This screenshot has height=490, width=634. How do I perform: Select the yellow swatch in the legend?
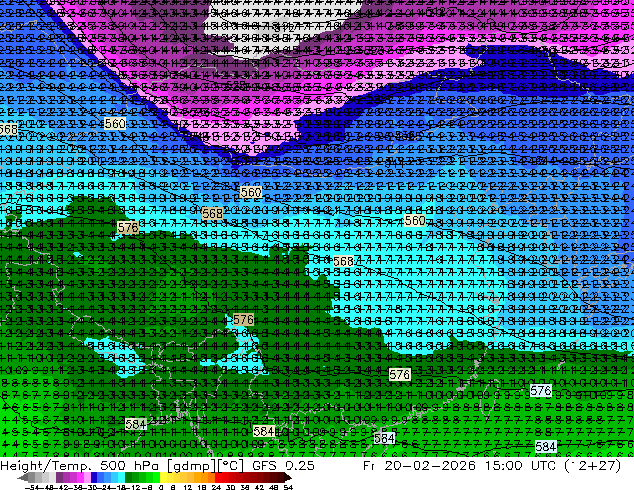coord(163,477)
